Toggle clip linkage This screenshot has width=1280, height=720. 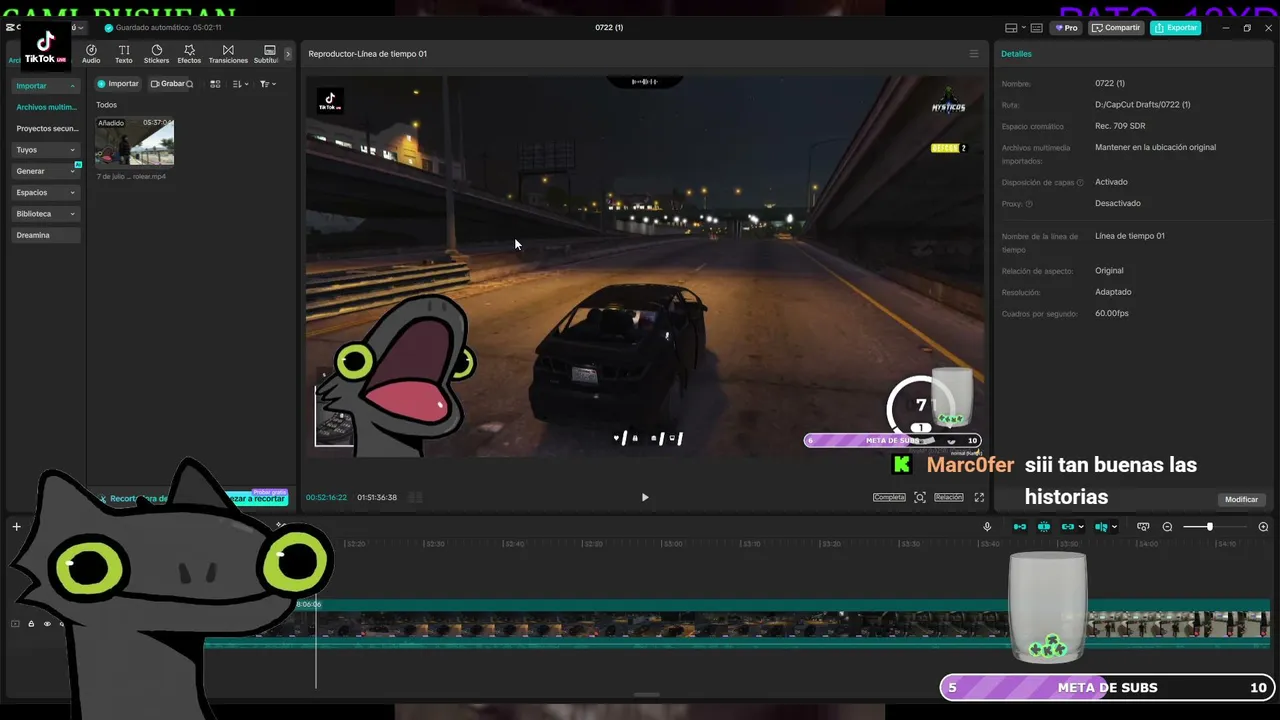(x=1068, y=527)
